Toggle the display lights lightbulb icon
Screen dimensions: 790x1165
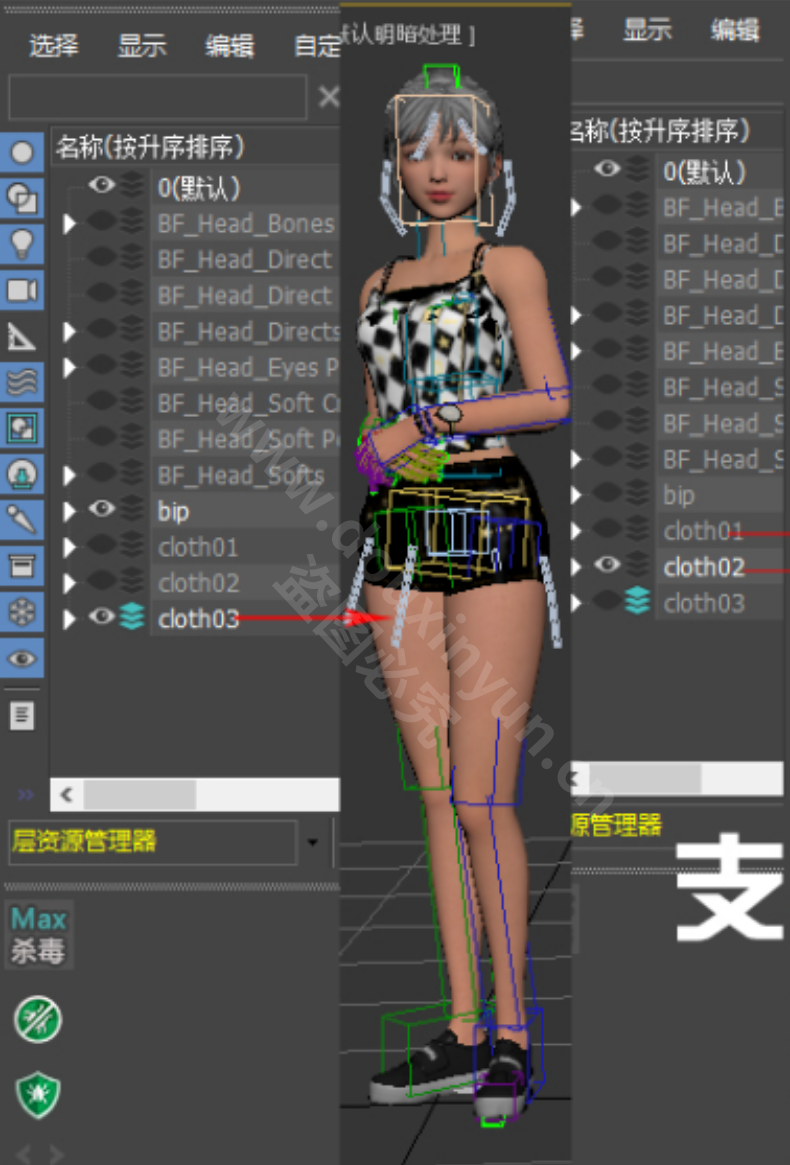22,244
